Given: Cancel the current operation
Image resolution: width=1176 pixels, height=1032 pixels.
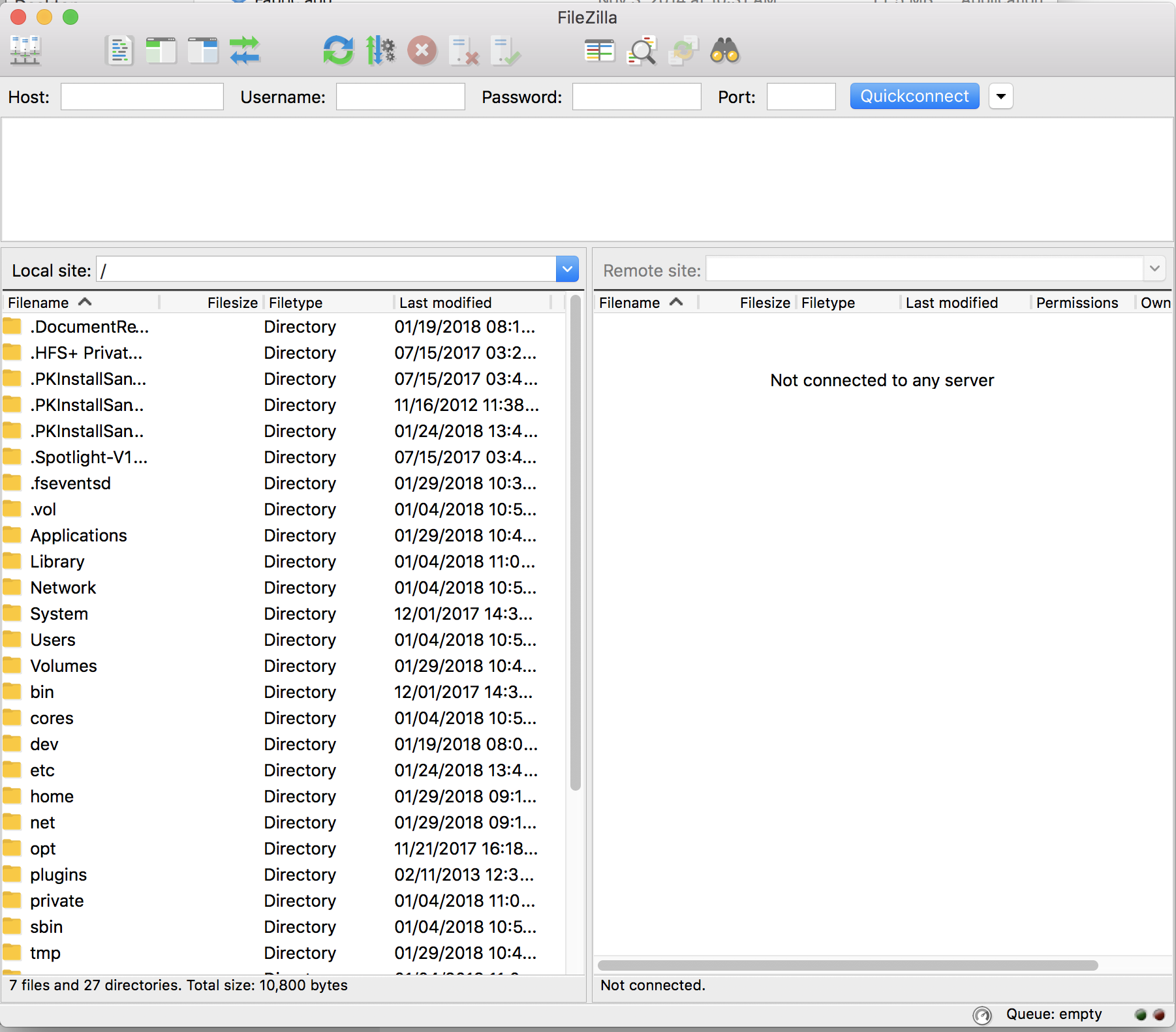Looking at the screenshot, I should pyautogui.click(x=422, y=50).
